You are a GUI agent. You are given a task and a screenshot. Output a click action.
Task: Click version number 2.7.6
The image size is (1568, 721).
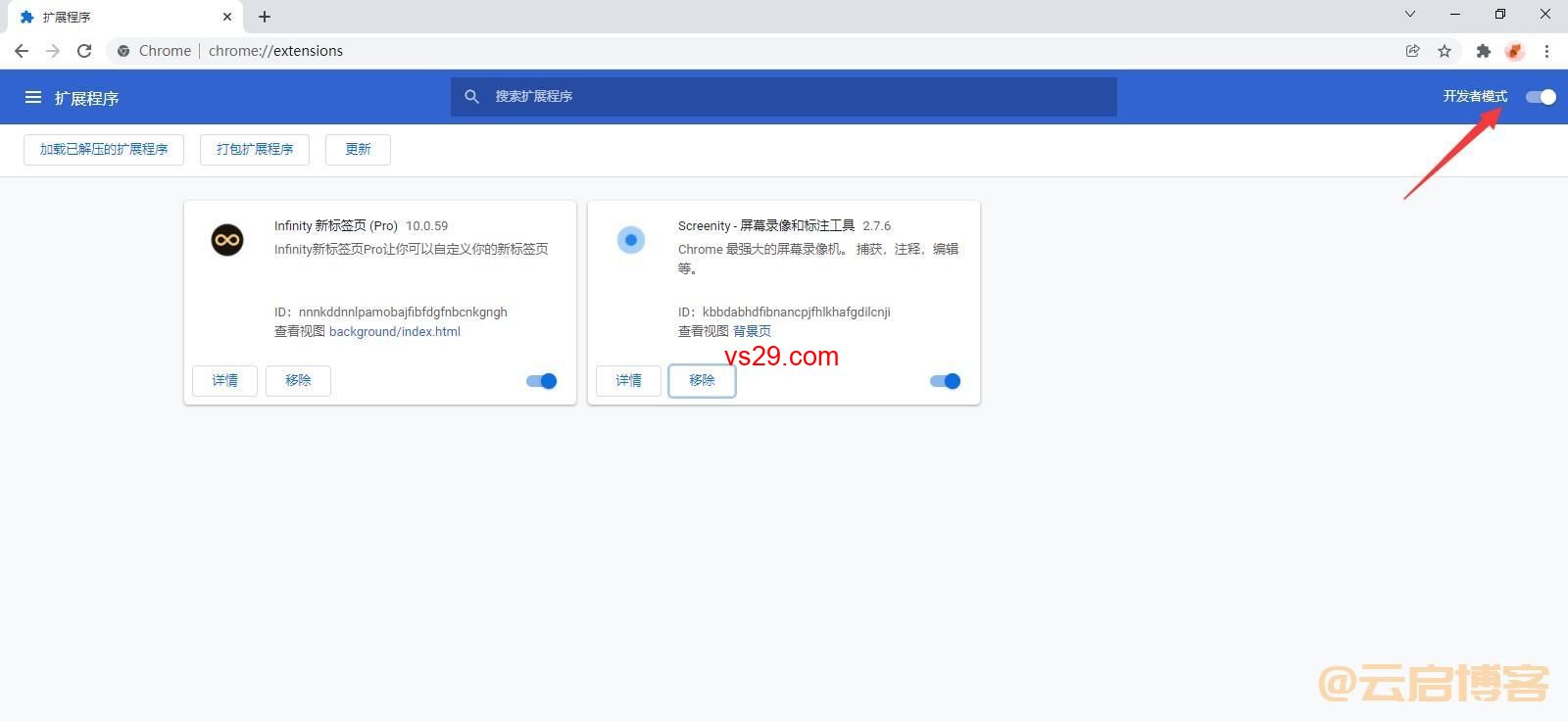(x=877, y=225)
